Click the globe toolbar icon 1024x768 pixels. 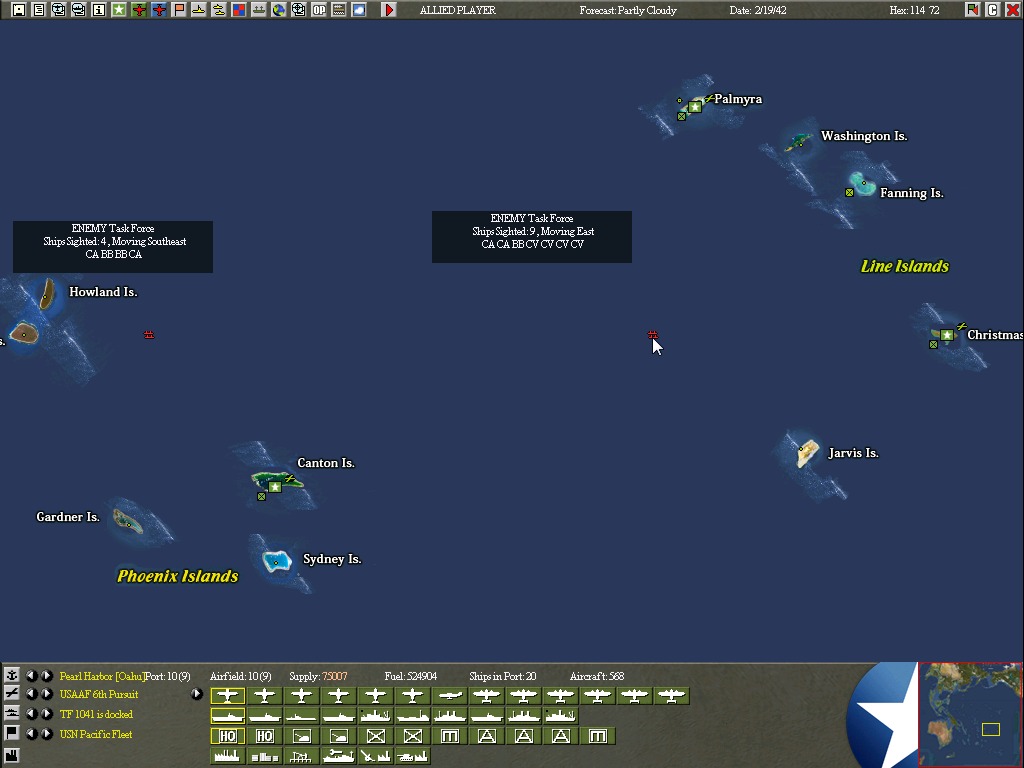(279, 10)
